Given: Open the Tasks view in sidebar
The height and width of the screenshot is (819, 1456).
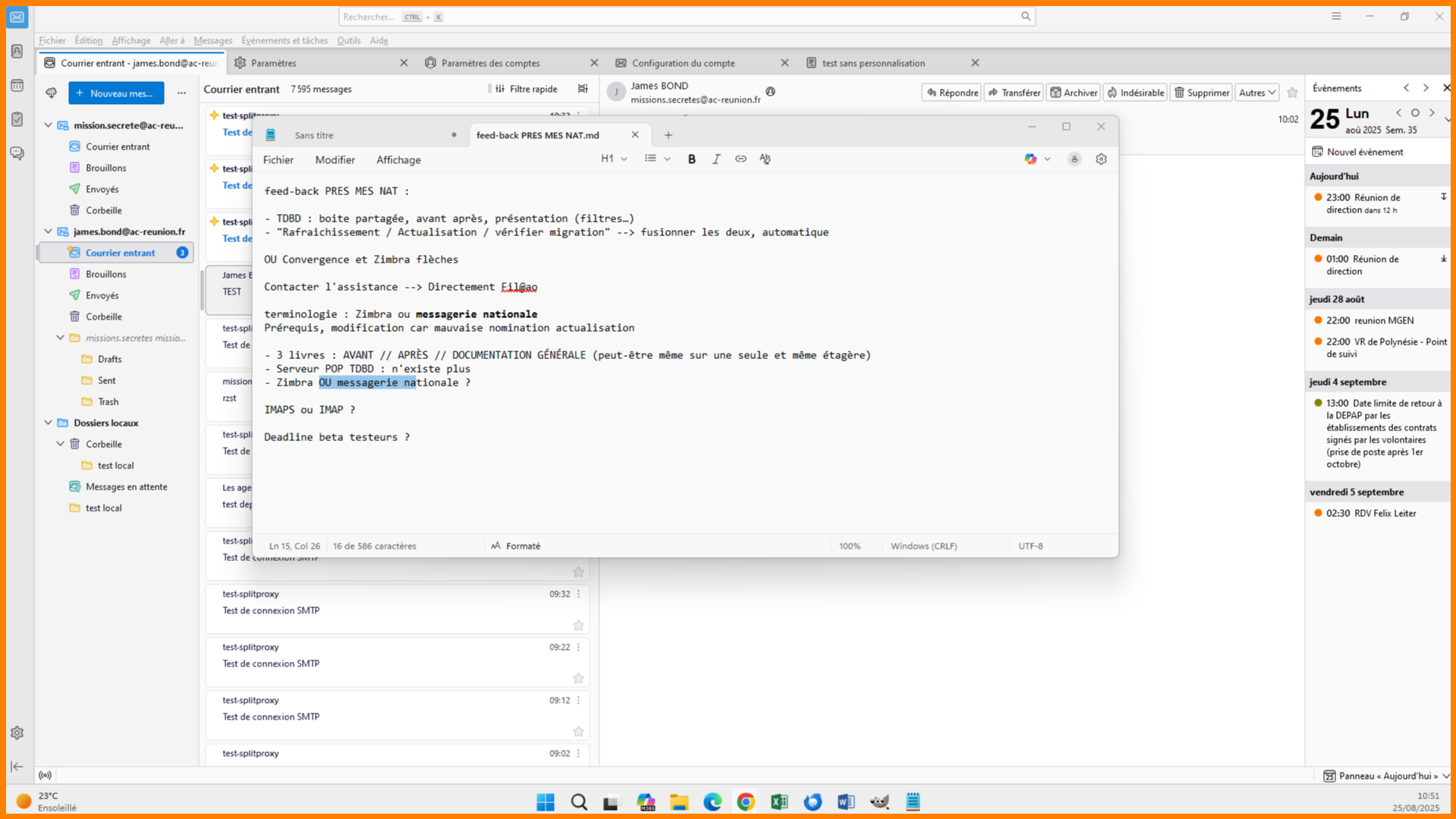Looking at the screenshot, I should coord(17,119).
